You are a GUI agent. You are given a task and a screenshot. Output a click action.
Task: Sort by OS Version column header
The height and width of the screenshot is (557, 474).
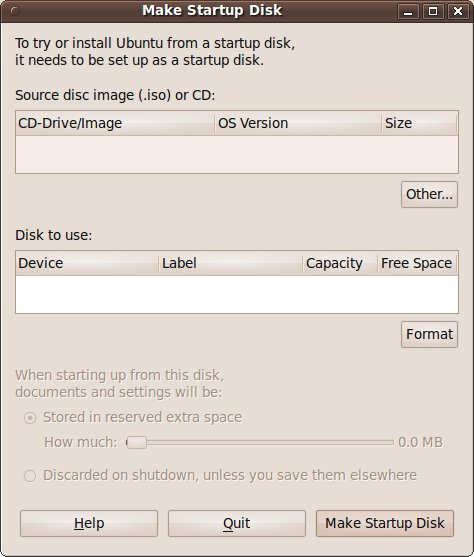[298, 123]
